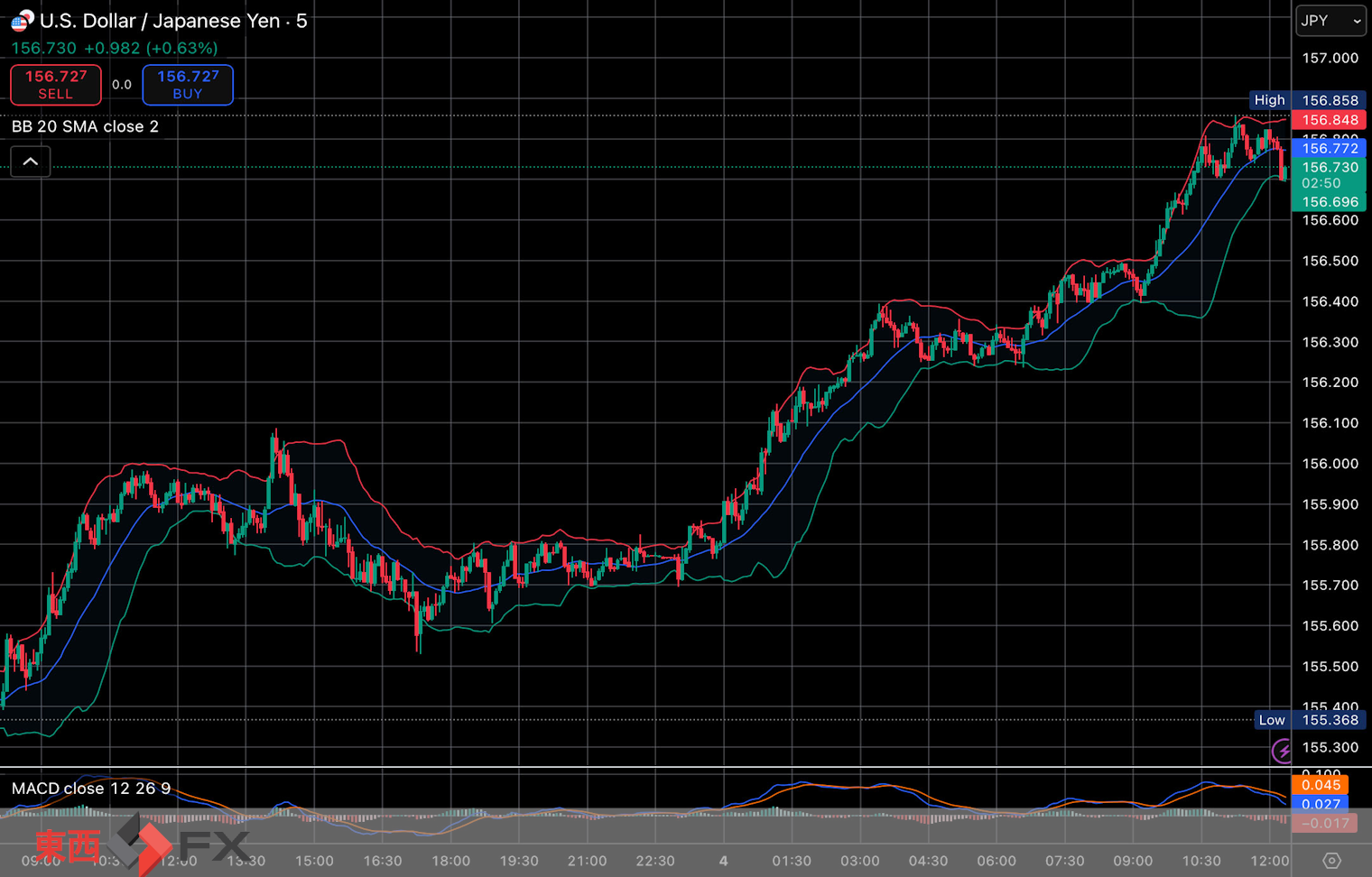Collapse the indicator legend with chevron
The height and width of the screenshot is (877, 1372).
point(30,162)
